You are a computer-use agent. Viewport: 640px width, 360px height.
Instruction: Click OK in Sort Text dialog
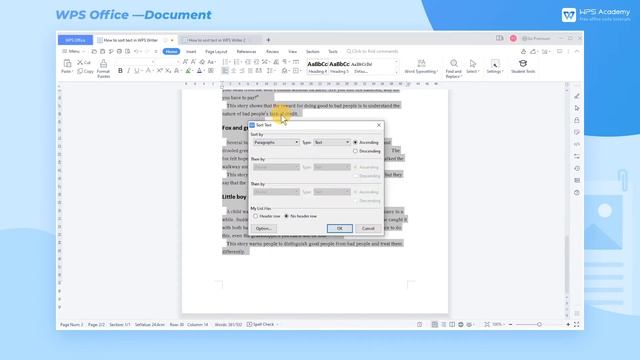coord(340,229)
